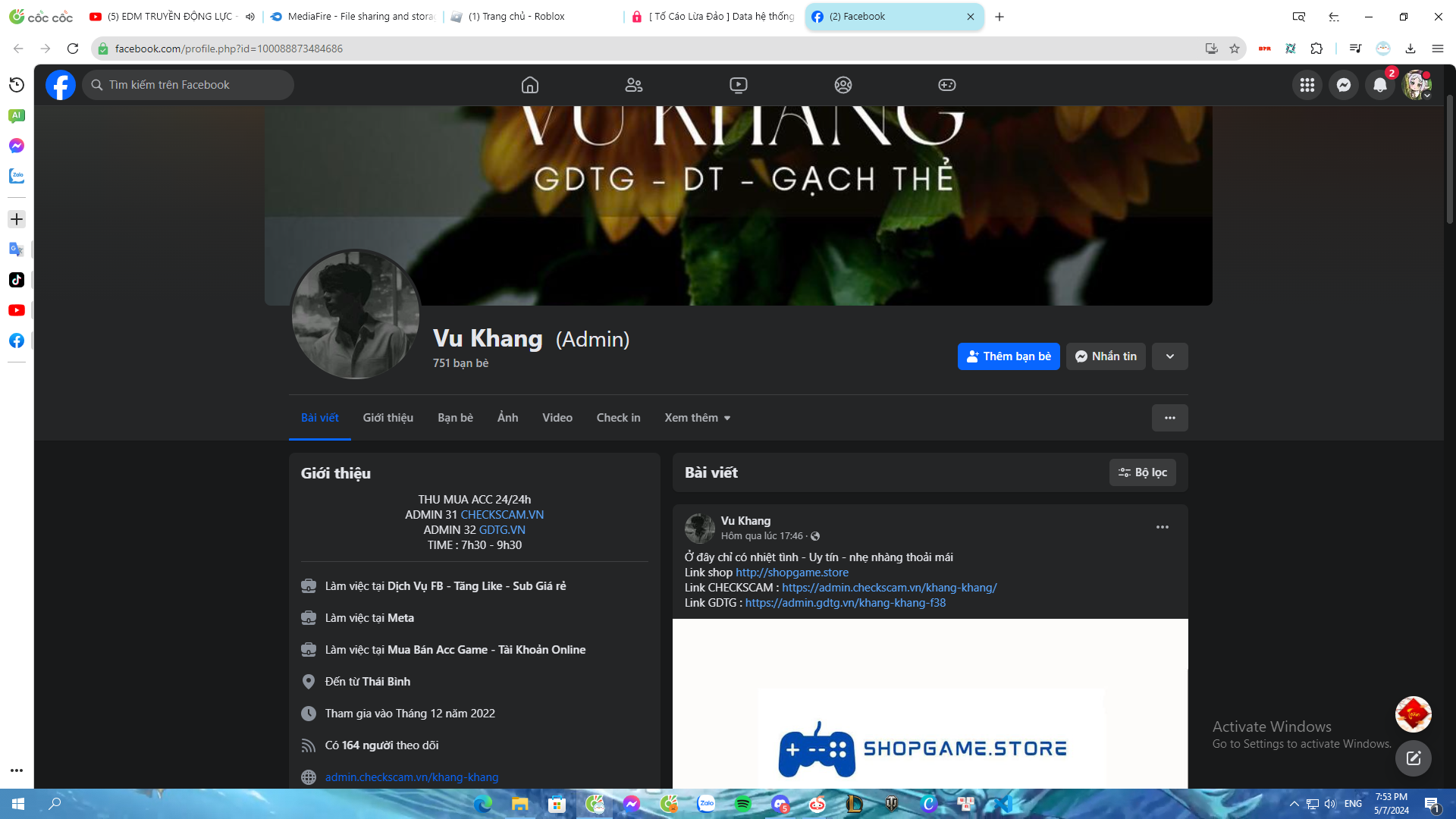
Task: Open browser history in the Cốc Cốc sidebar
Action: pyautogui.click(x=17, y=85)
